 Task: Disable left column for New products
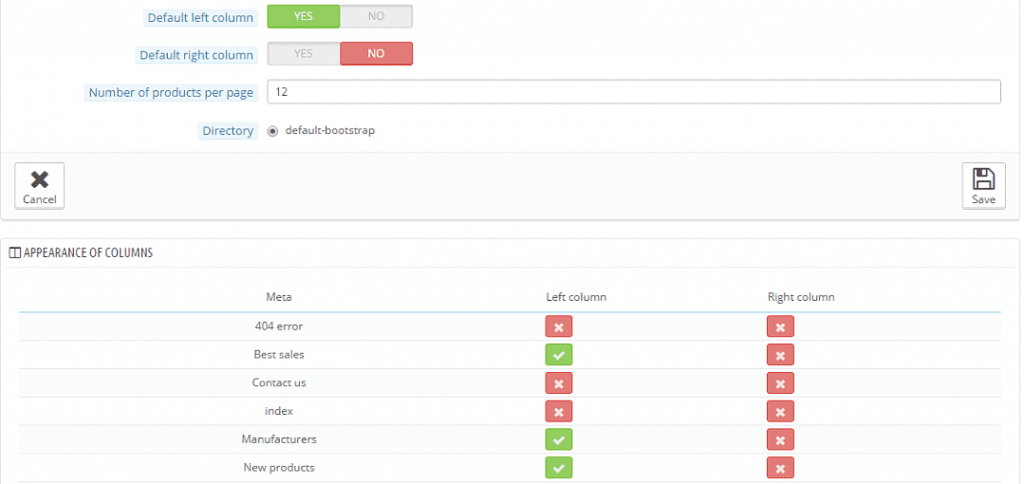tap(558, 468)
